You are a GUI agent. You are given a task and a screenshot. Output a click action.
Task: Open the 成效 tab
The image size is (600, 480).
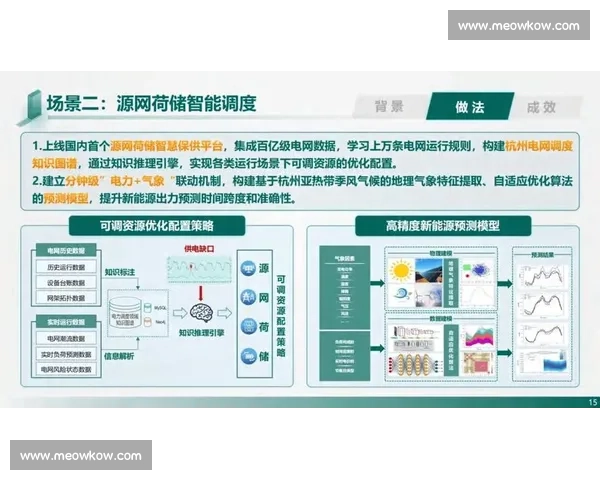pos(541,107)
